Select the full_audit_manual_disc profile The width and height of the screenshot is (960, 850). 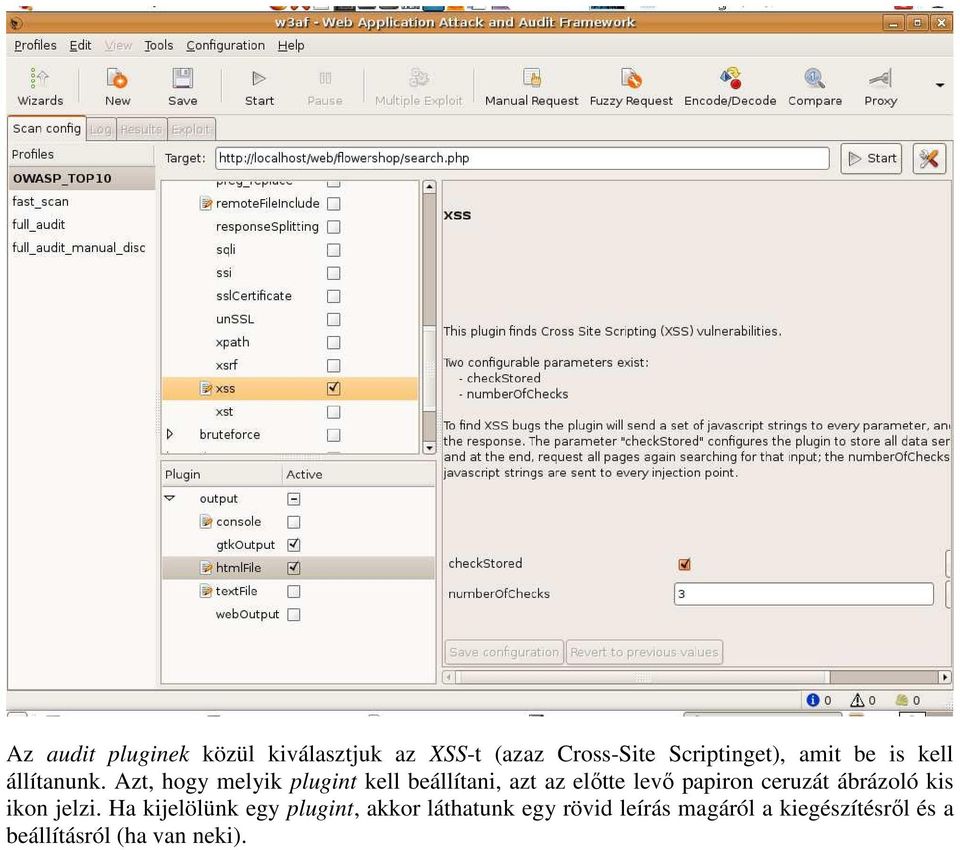[79, 248]
